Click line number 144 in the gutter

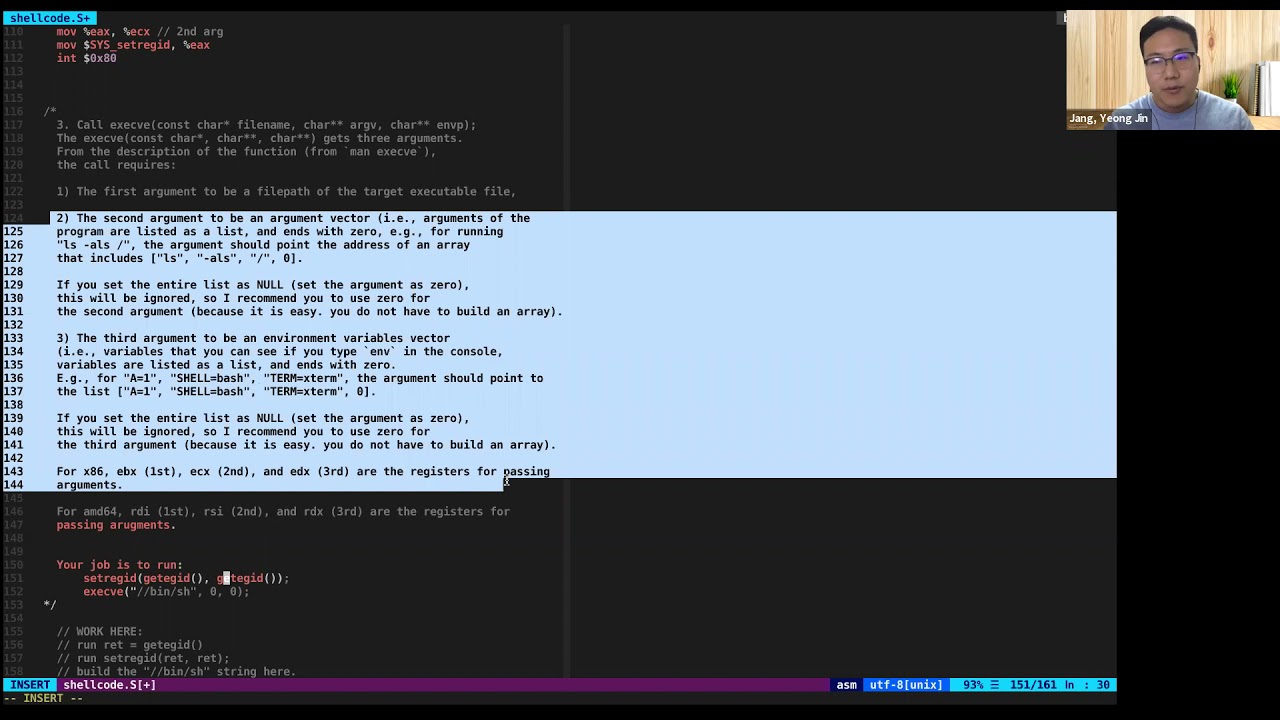(x=13, y=485)
